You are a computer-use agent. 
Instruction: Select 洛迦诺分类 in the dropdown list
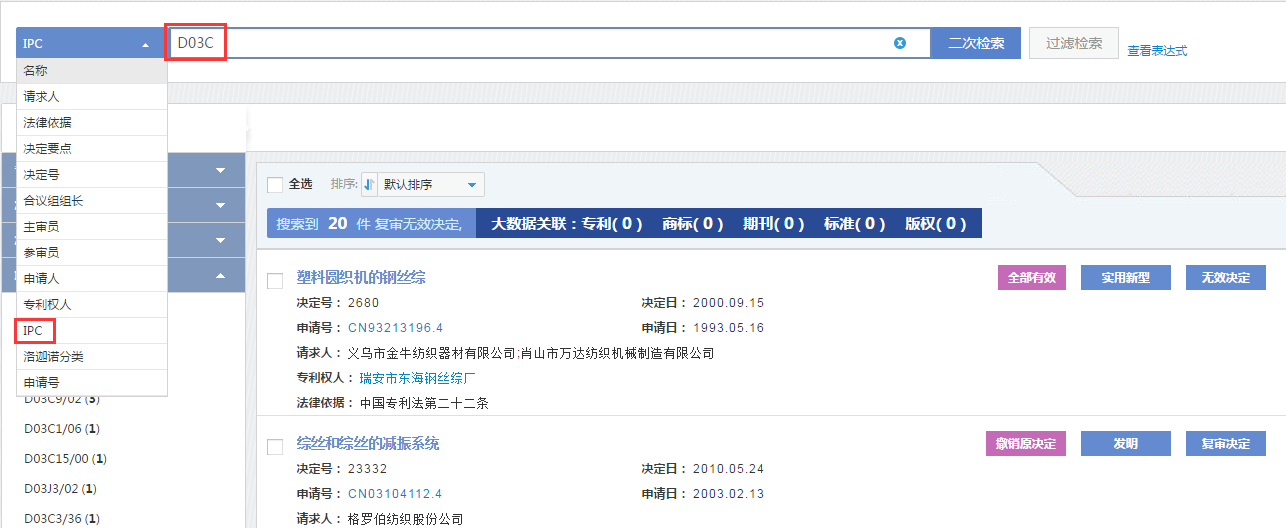(x=54, y=357)
